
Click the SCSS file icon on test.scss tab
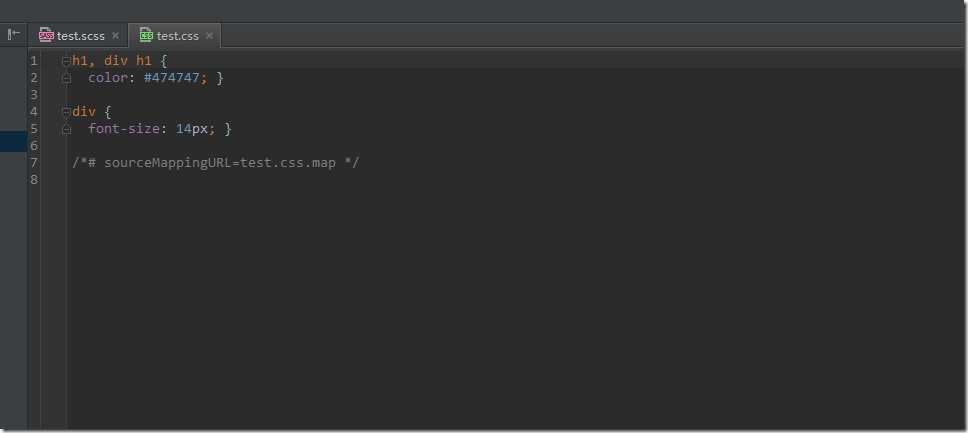pyautogui.click(x=46, y=36)
